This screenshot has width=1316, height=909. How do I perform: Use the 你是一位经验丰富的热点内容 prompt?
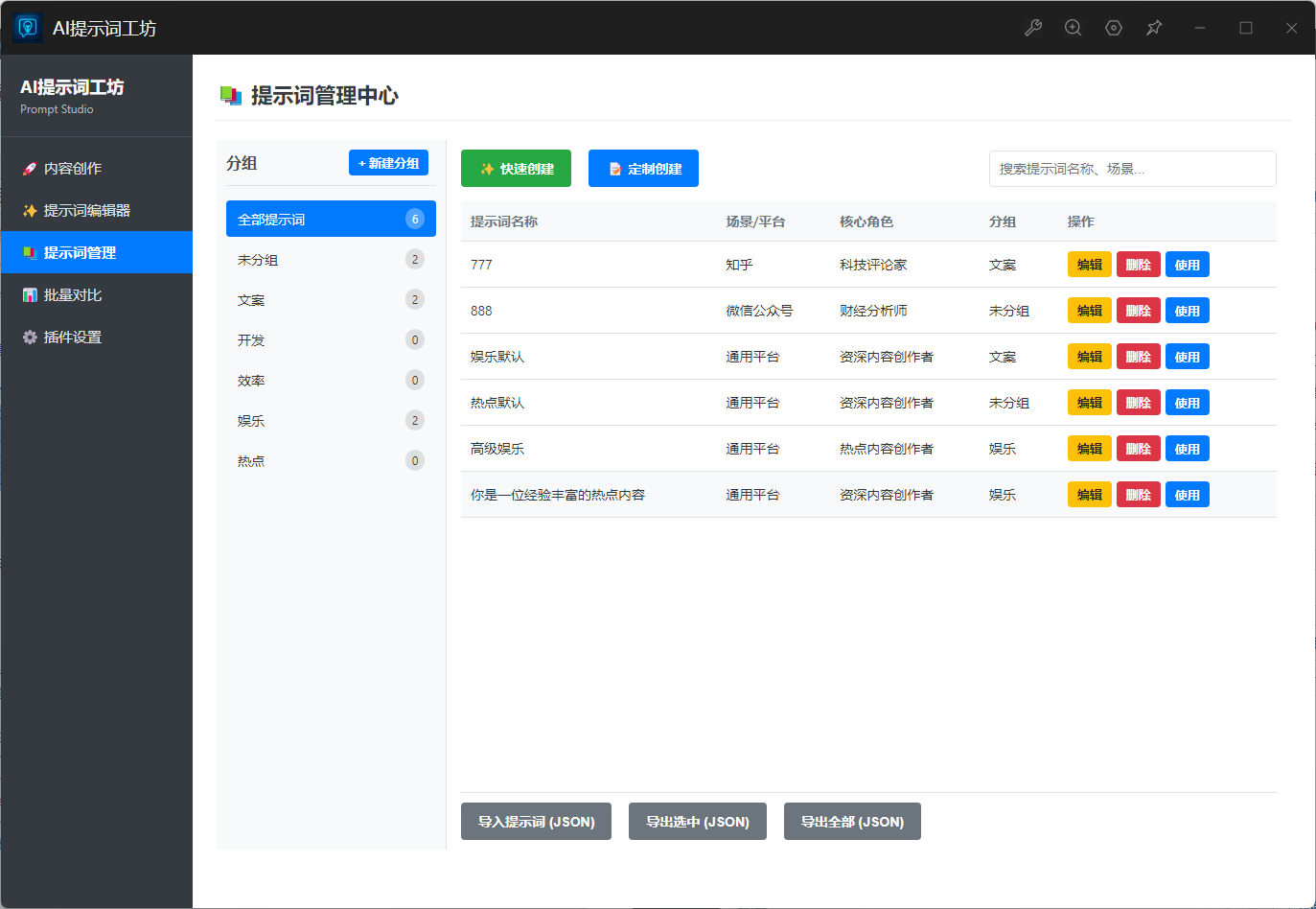pos(1188,495)
